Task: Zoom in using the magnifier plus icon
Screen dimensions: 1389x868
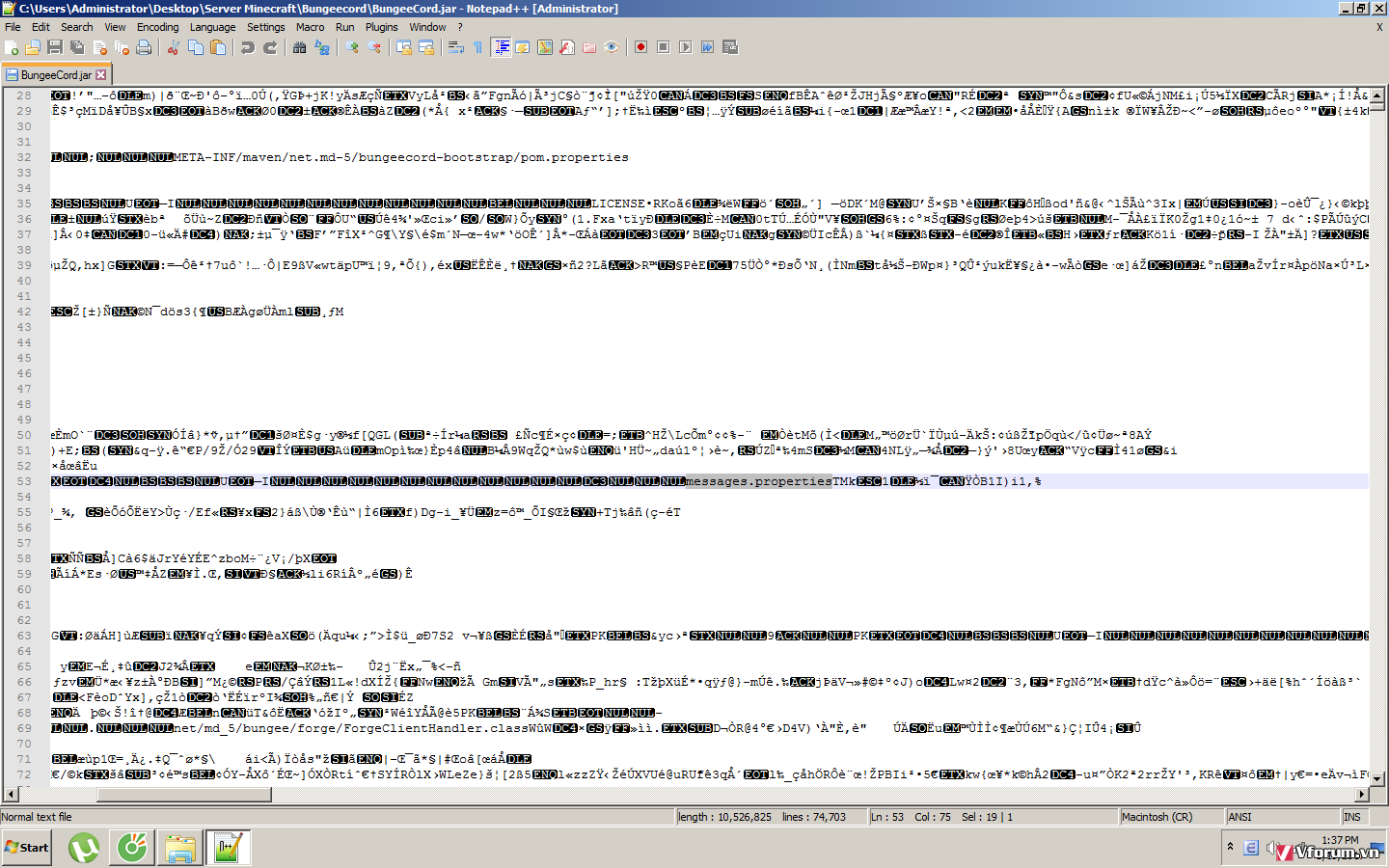Action: click(x=352, y=47)
